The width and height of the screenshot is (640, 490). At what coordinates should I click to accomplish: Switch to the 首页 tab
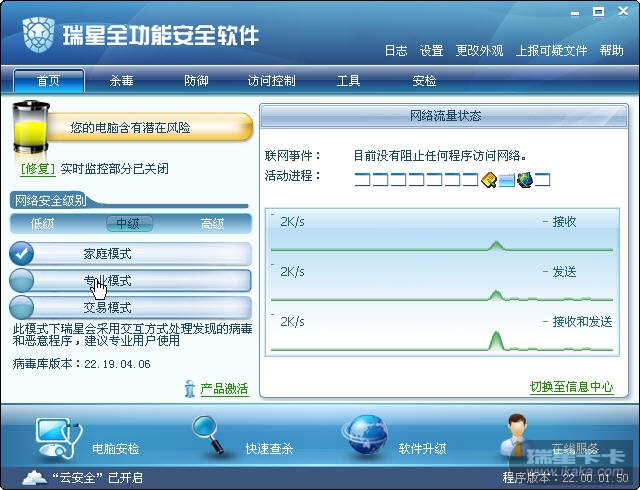click(49, 80)
